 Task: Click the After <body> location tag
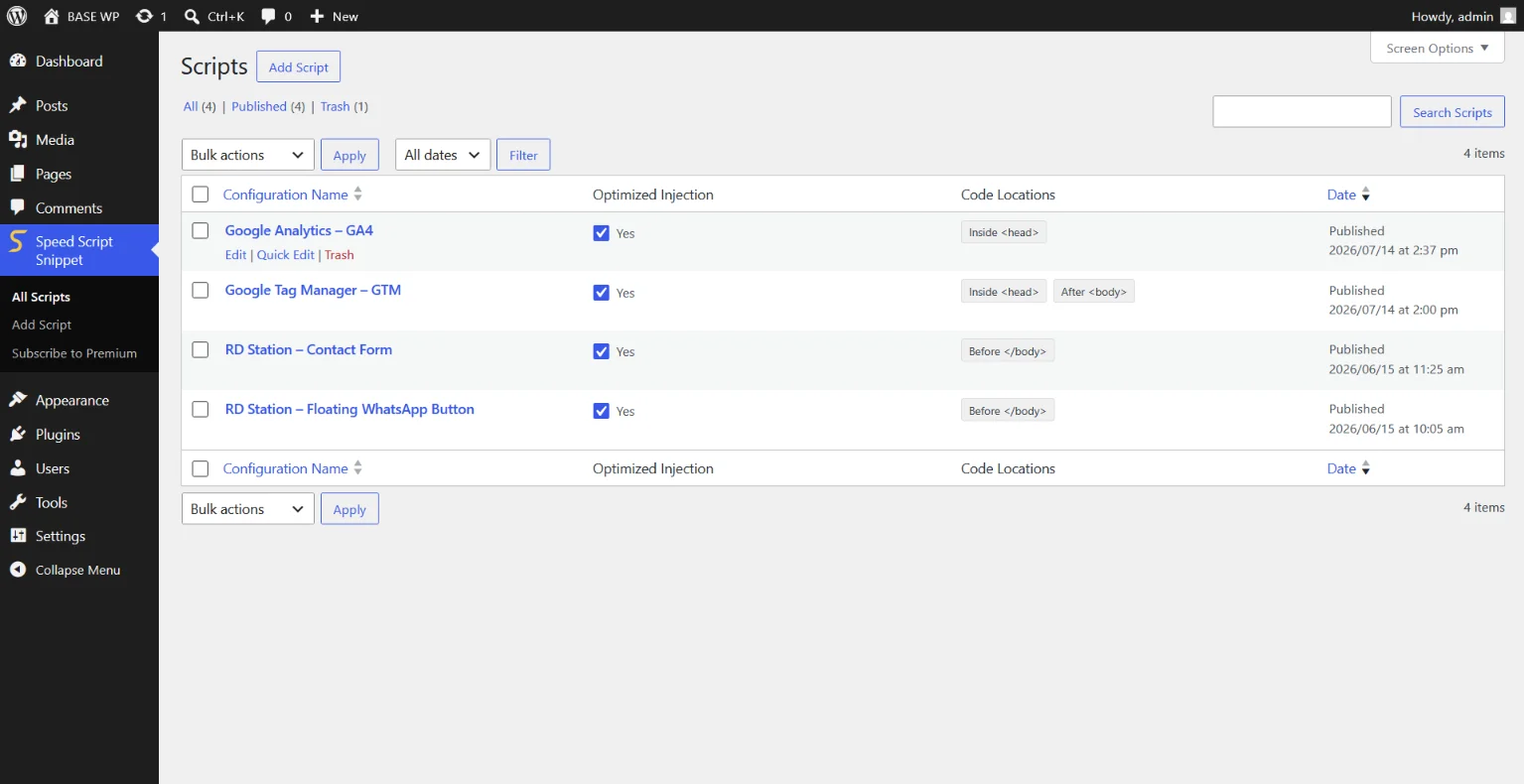click(x=1094, y=292)
